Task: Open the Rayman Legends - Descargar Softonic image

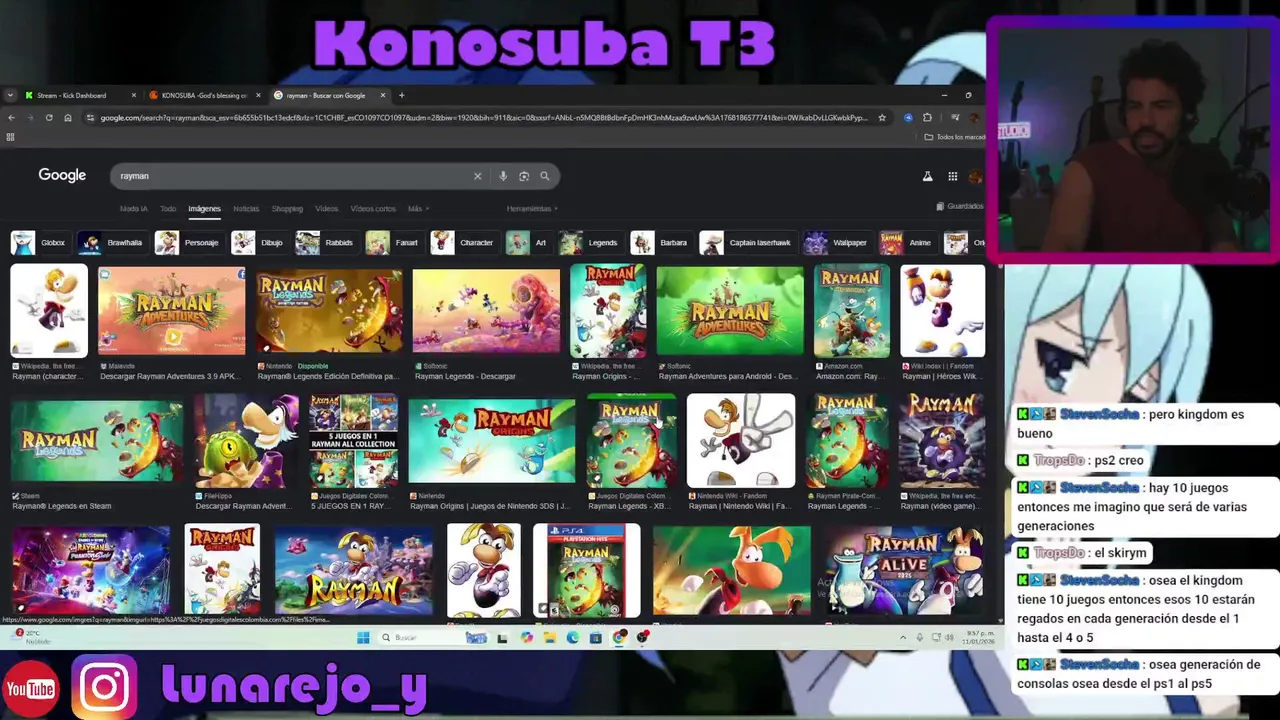Action: click(x=486, y=311)
